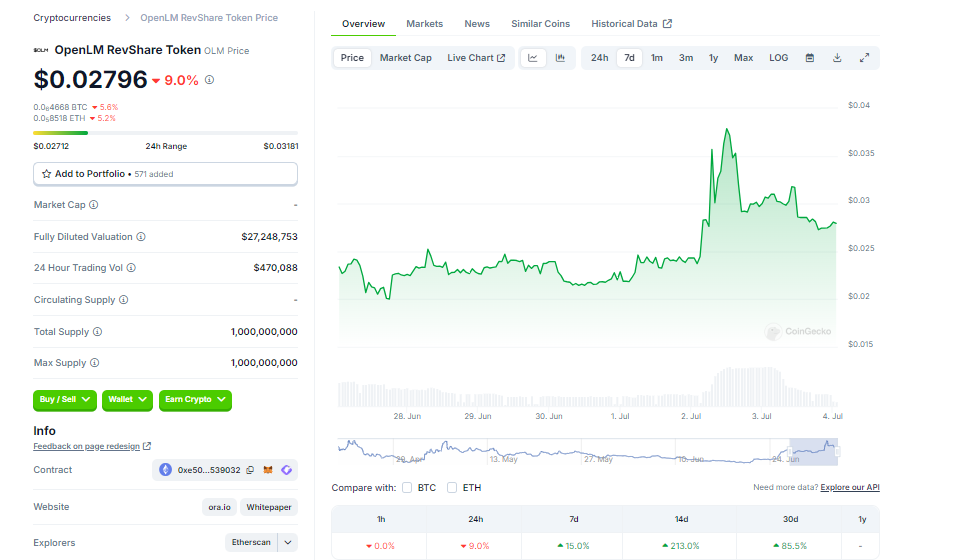Open the Wallet dropdown

[127, 400]
